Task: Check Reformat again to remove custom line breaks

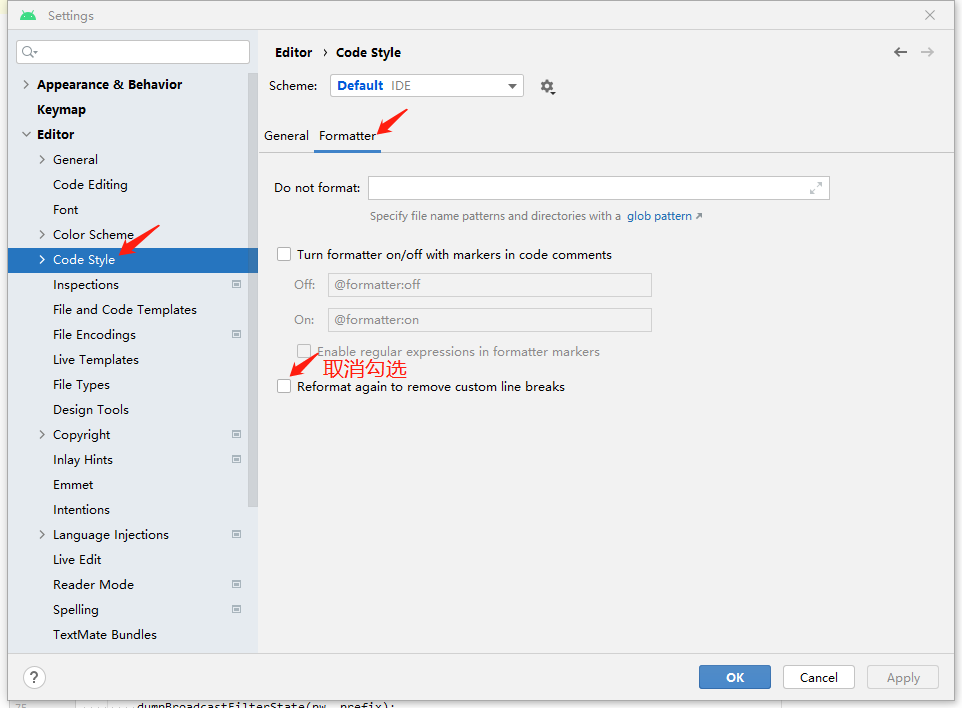Action: (x=283, y=385)
